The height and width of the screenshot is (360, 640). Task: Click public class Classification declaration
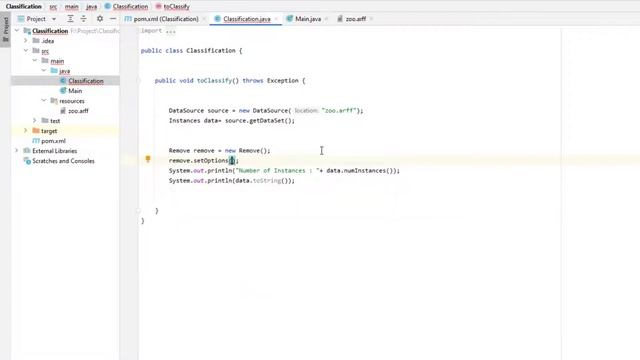(191, 51)
